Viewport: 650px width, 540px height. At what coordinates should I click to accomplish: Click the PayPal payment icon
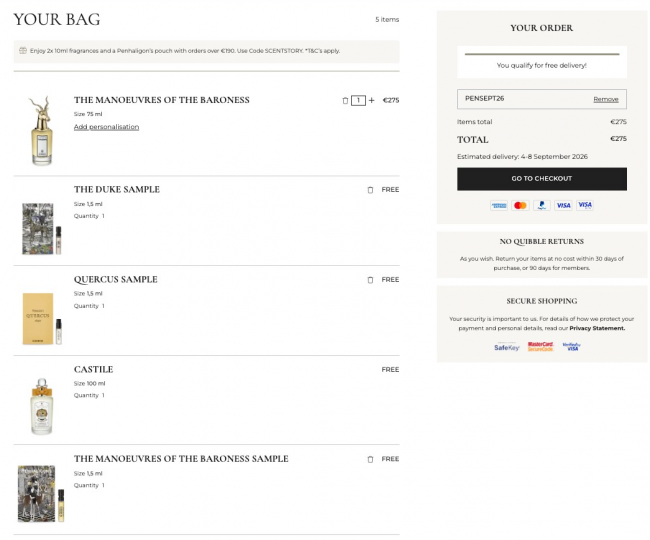pos(542,205)
